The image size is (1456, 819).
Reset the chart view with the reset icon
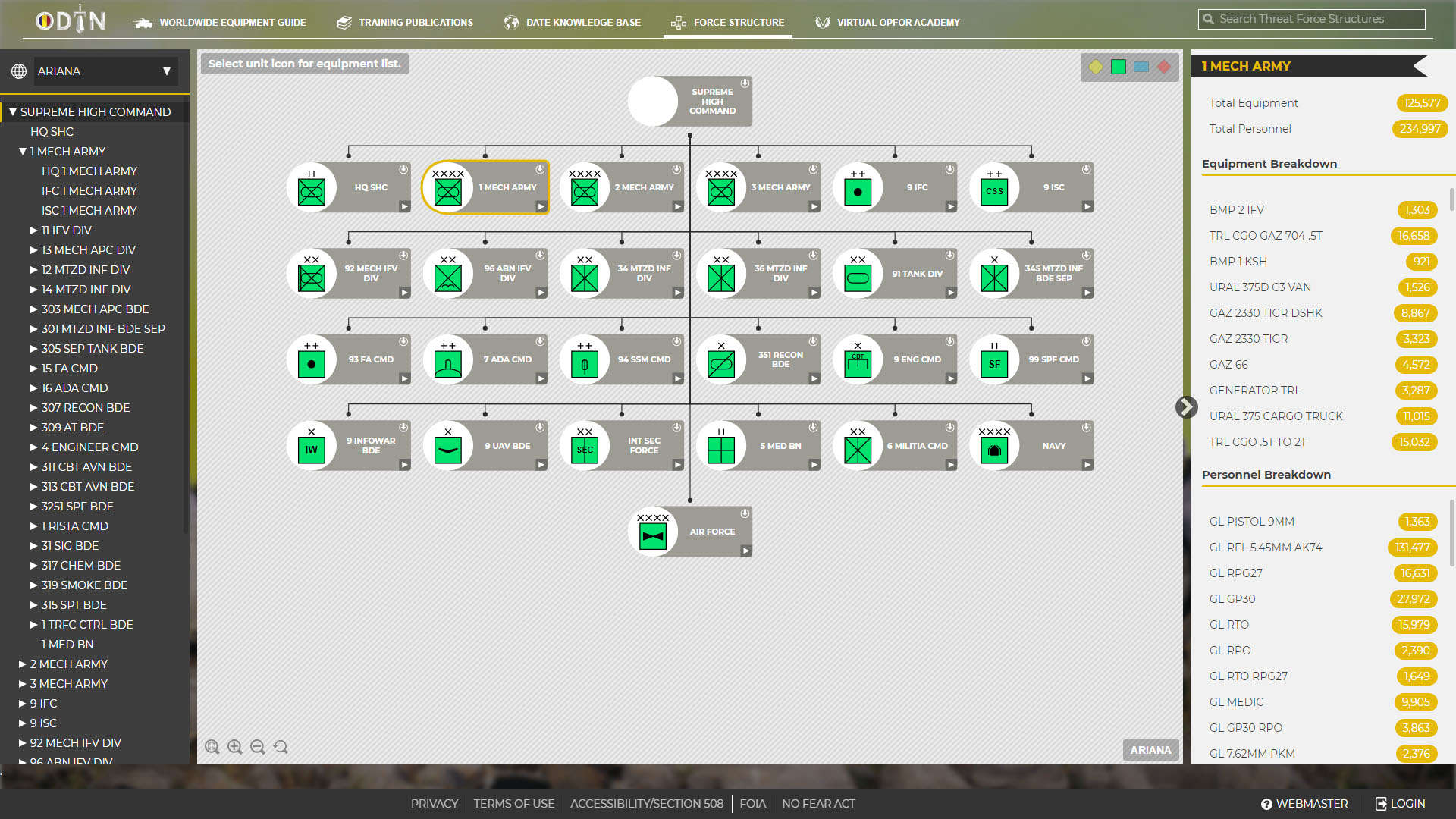(x=281, y=746)
